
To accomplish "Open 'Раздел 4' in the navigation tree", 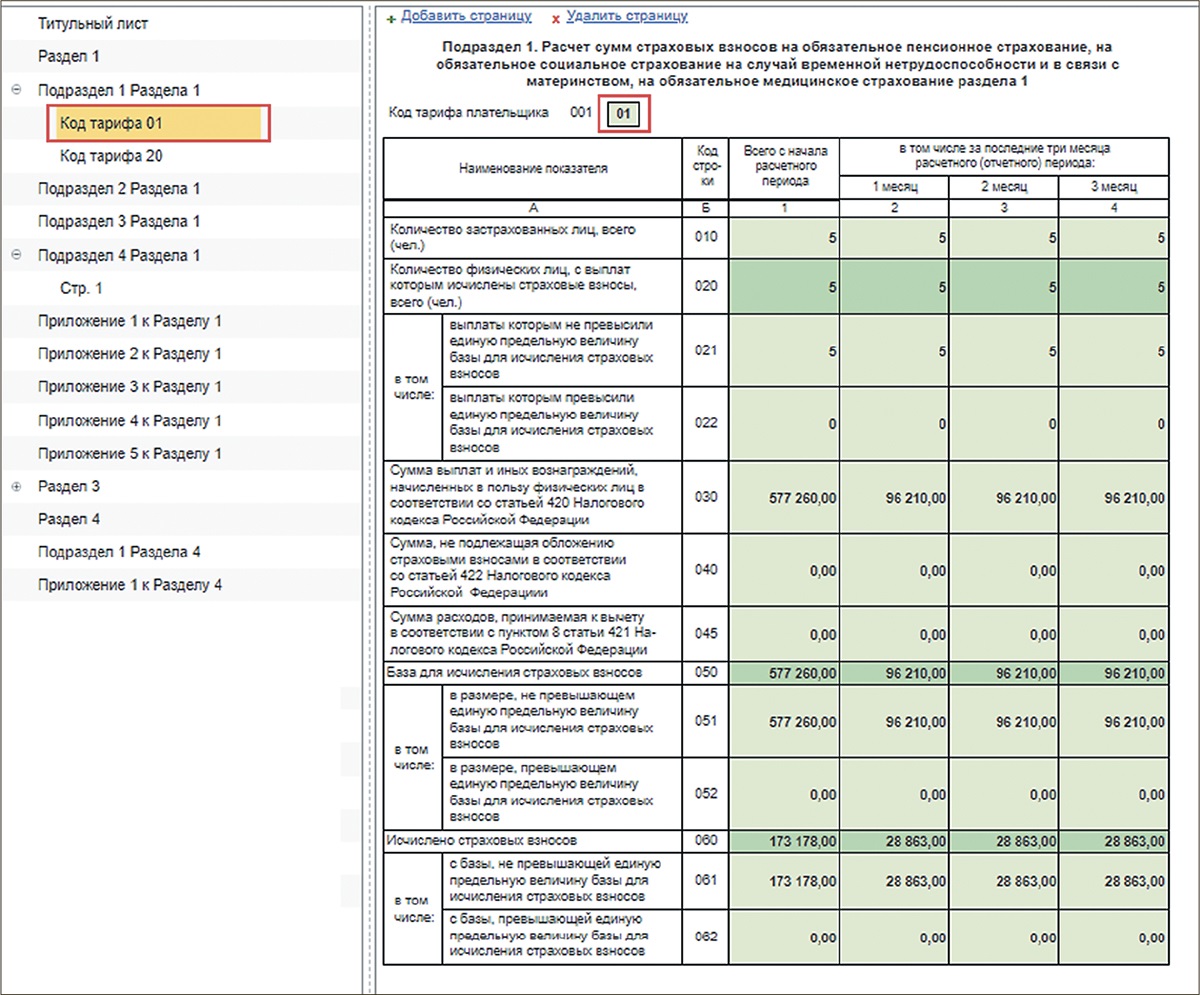I will pos(69,519).
